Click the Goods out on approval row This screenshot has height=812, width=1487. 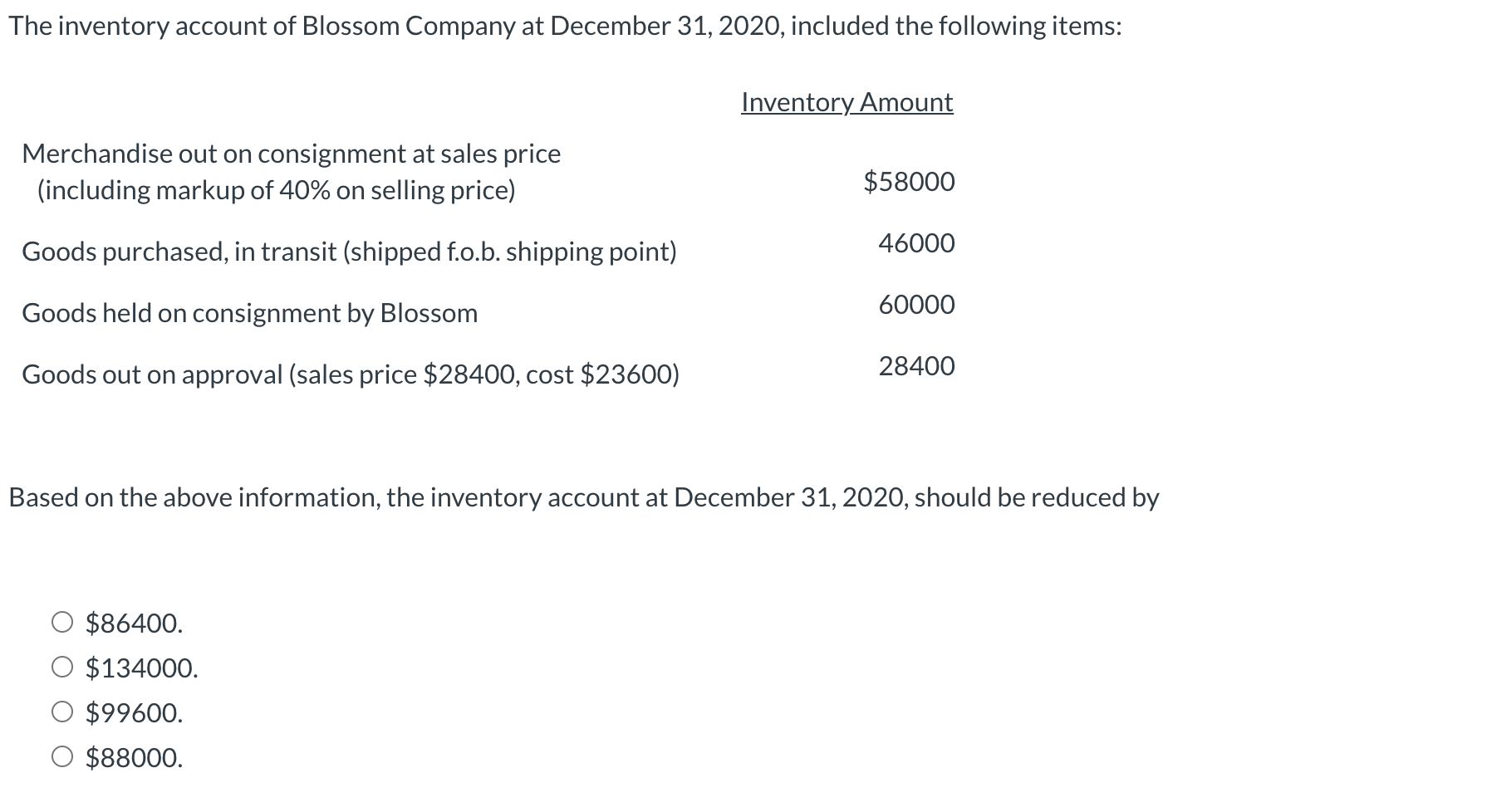point(351,374)
